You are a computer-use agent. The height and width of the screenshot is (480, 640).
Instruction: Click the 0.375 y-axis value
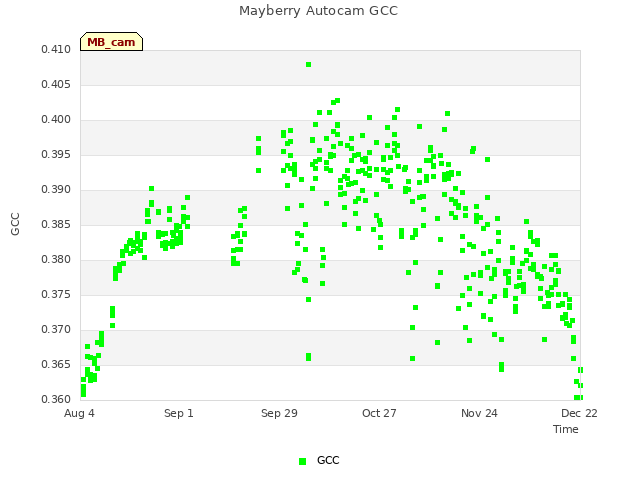coord(56,295)
